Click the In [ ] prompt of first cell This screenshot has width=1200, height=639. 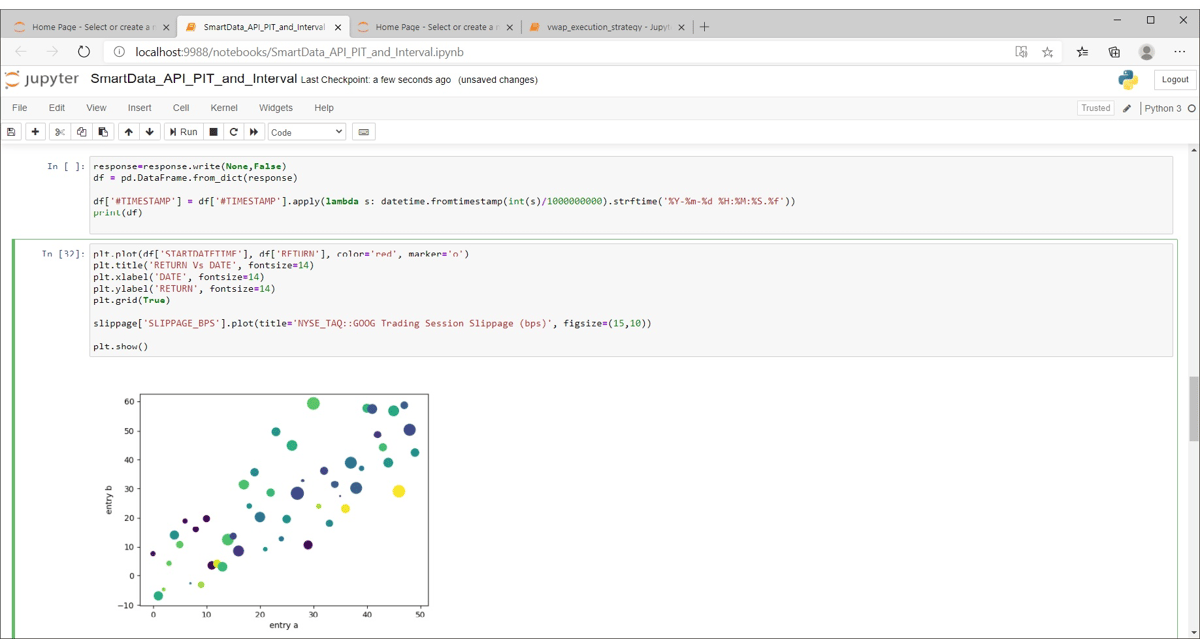coord(66,166)
